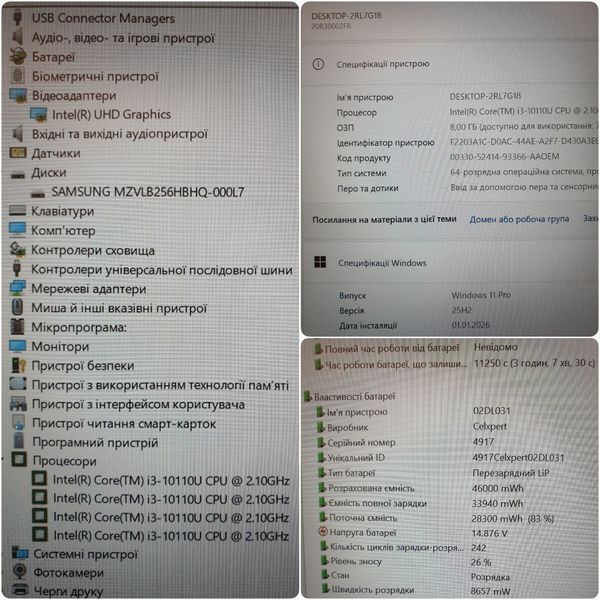Click the monitor icon beside Відеоадаптери

click(x=18, y=95)
